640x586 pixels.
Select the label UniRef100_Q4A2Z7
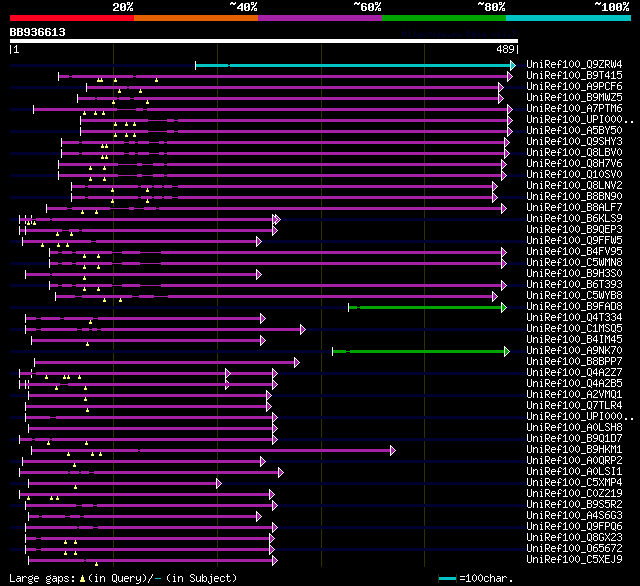point(574,373)
